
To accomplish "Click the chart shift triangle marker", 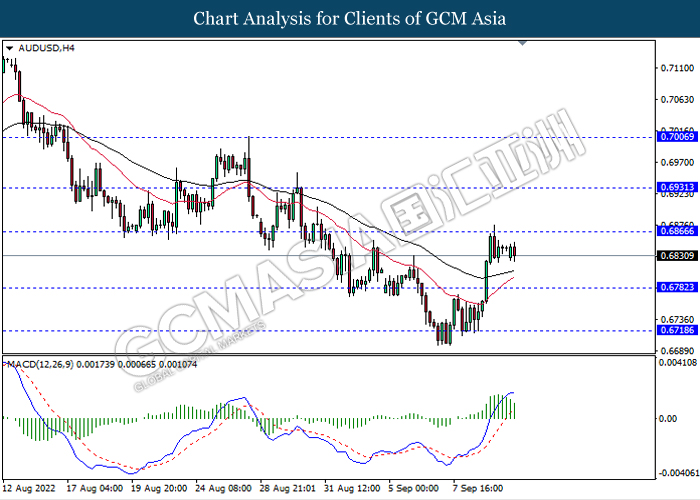I will [x=522, y=43].
